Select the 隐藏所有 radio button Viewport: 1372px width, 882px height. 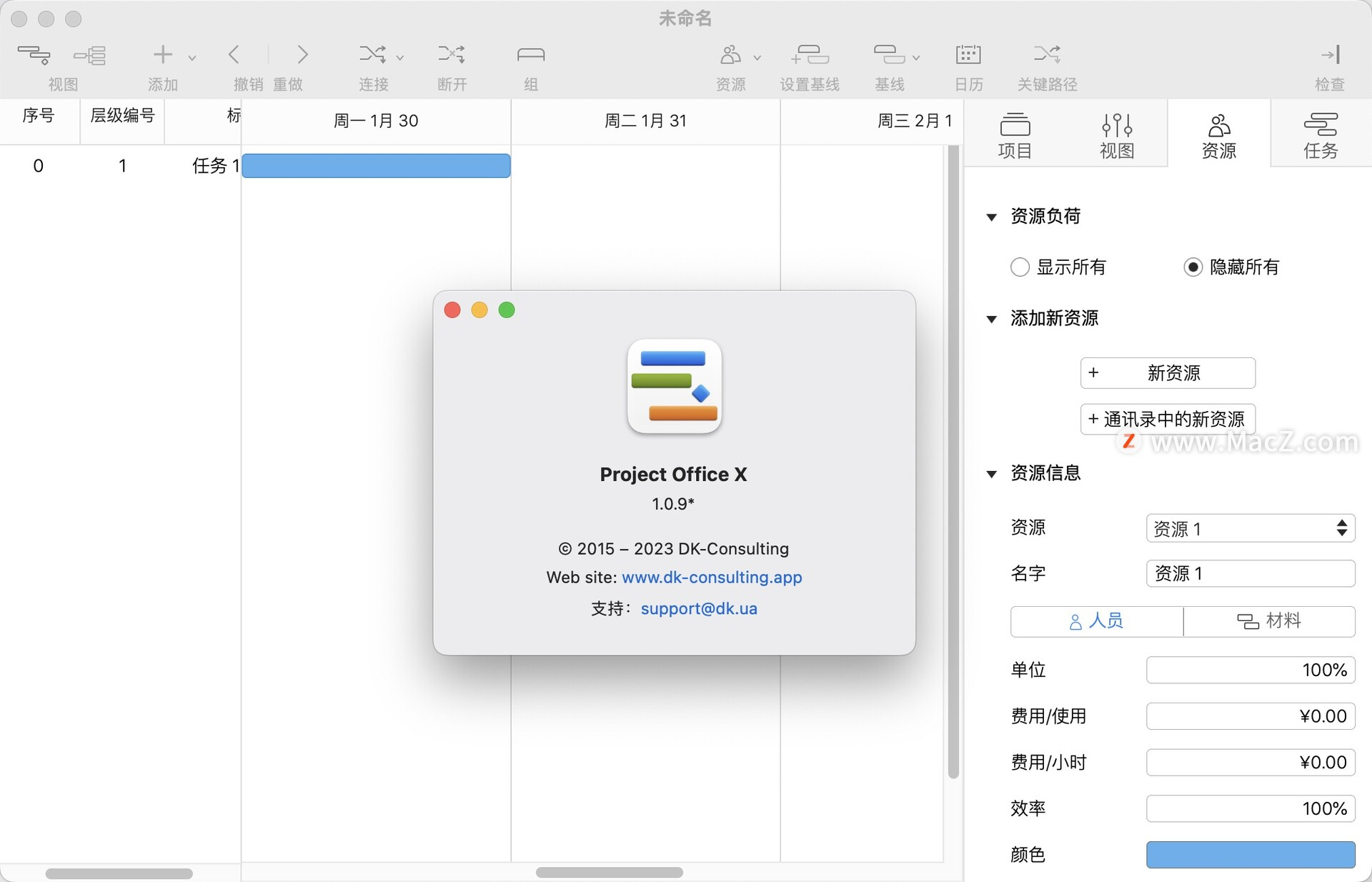coord(1192,267)
